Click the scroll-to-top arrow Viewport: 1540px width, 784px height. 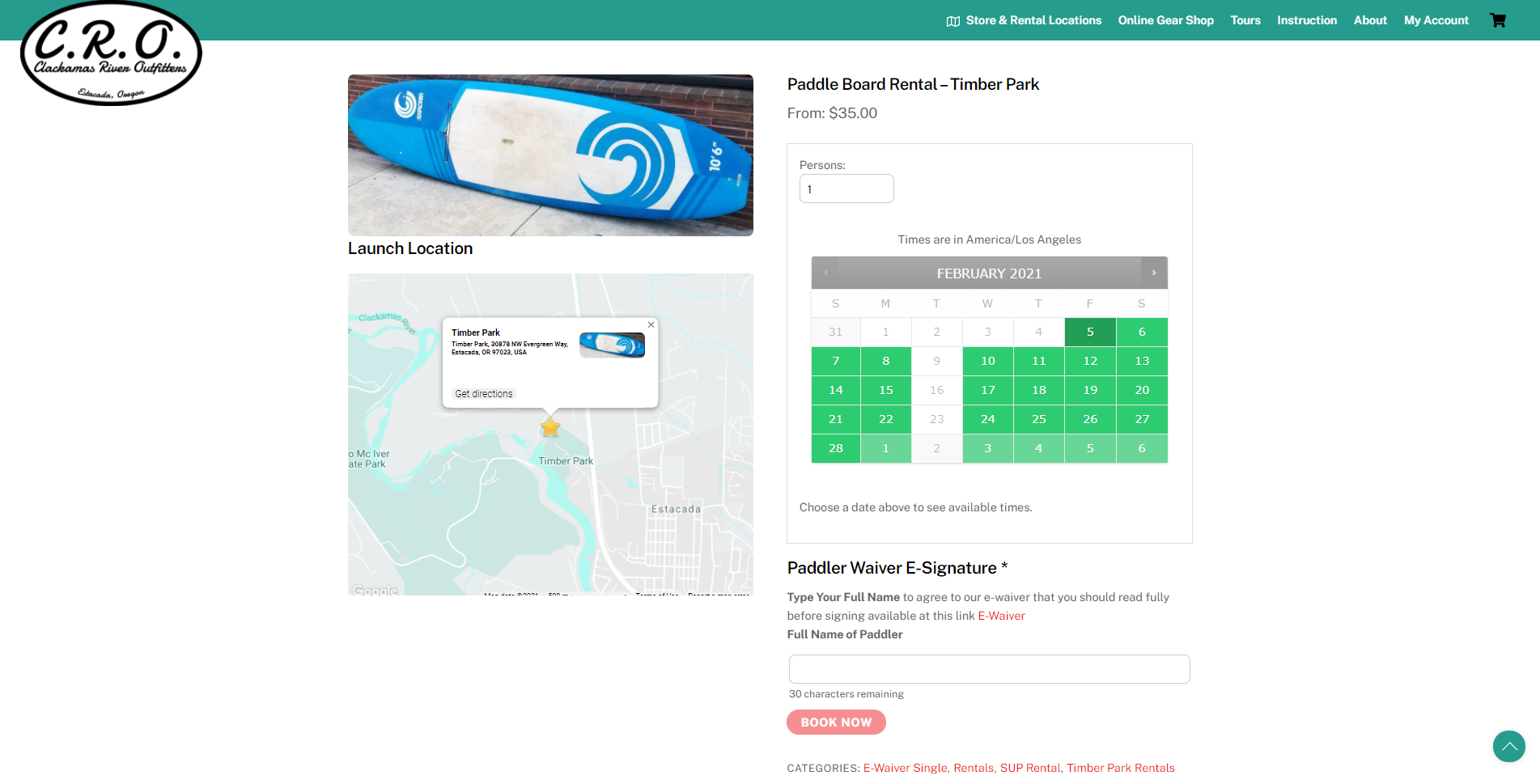coord(1508,746)
